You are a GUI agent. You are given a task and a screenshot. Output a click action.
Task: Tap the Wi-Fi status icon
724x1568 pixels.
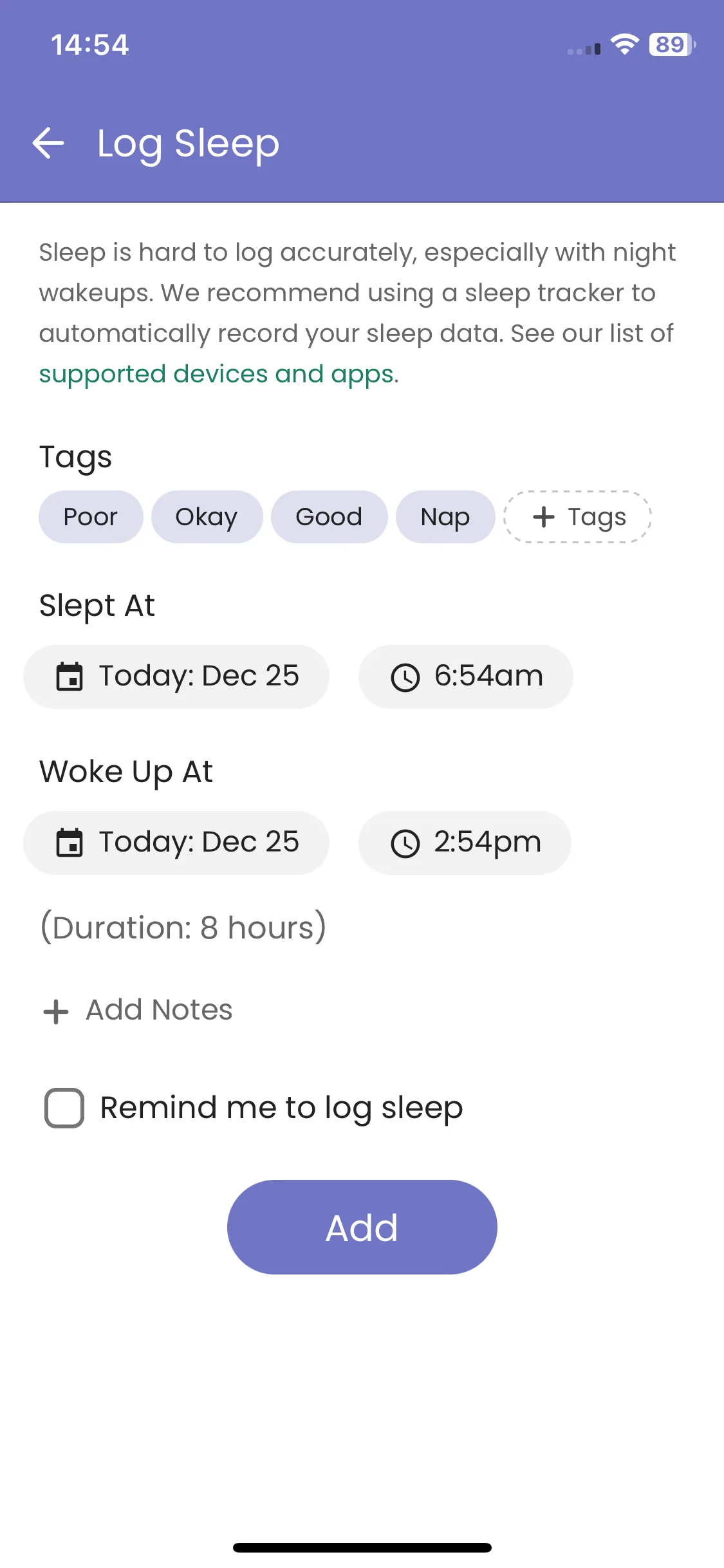pos(624,44)
